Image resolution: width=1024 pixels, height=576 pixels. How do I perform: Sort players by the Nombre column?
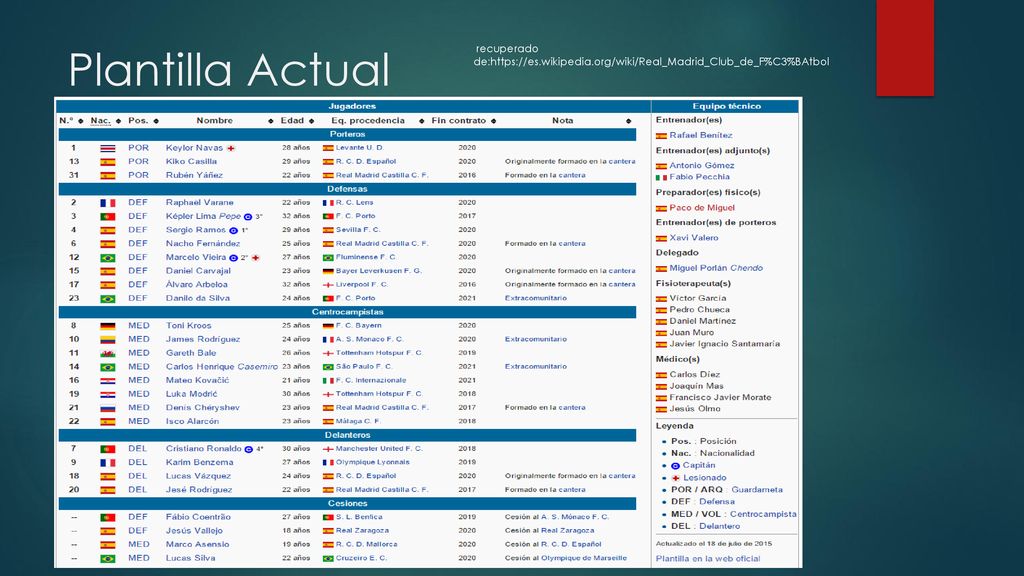click(x=270, y=121)
